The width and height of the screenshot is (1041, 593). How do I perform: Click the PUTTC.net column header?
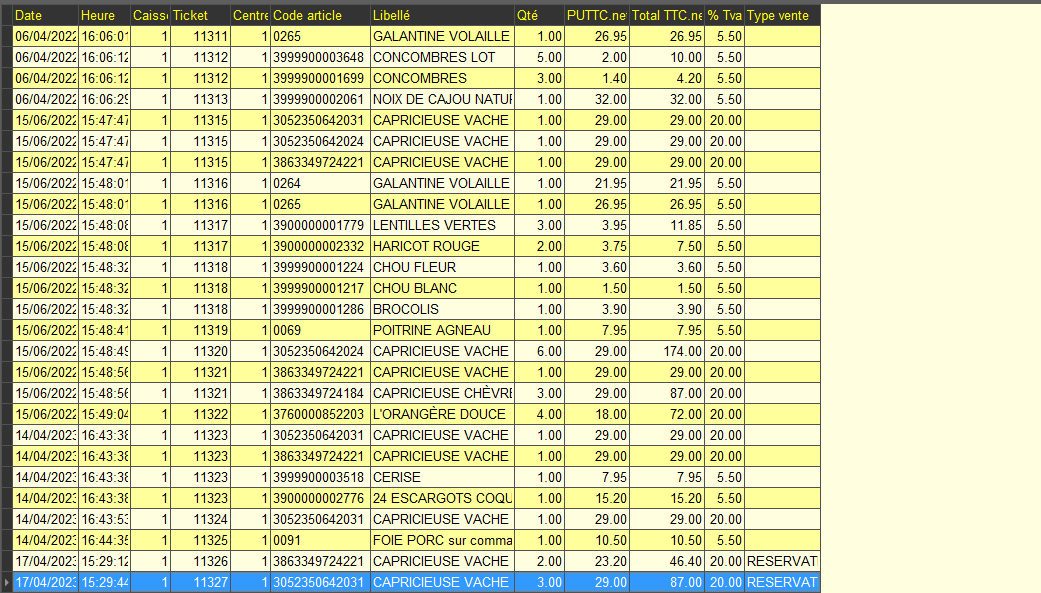click(597, 15)
